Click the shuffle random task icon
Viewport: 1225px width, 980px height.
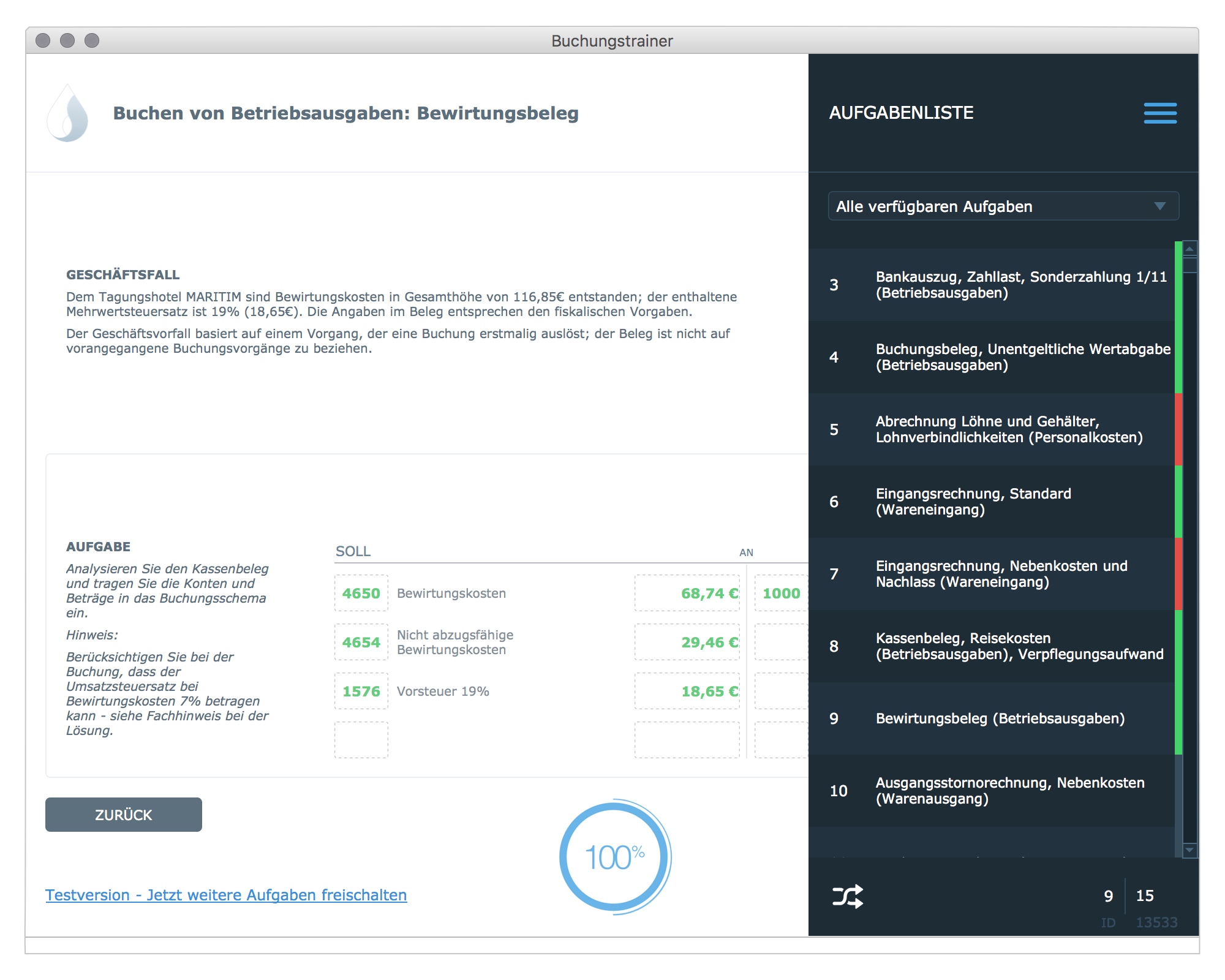[x=848, y=896]
